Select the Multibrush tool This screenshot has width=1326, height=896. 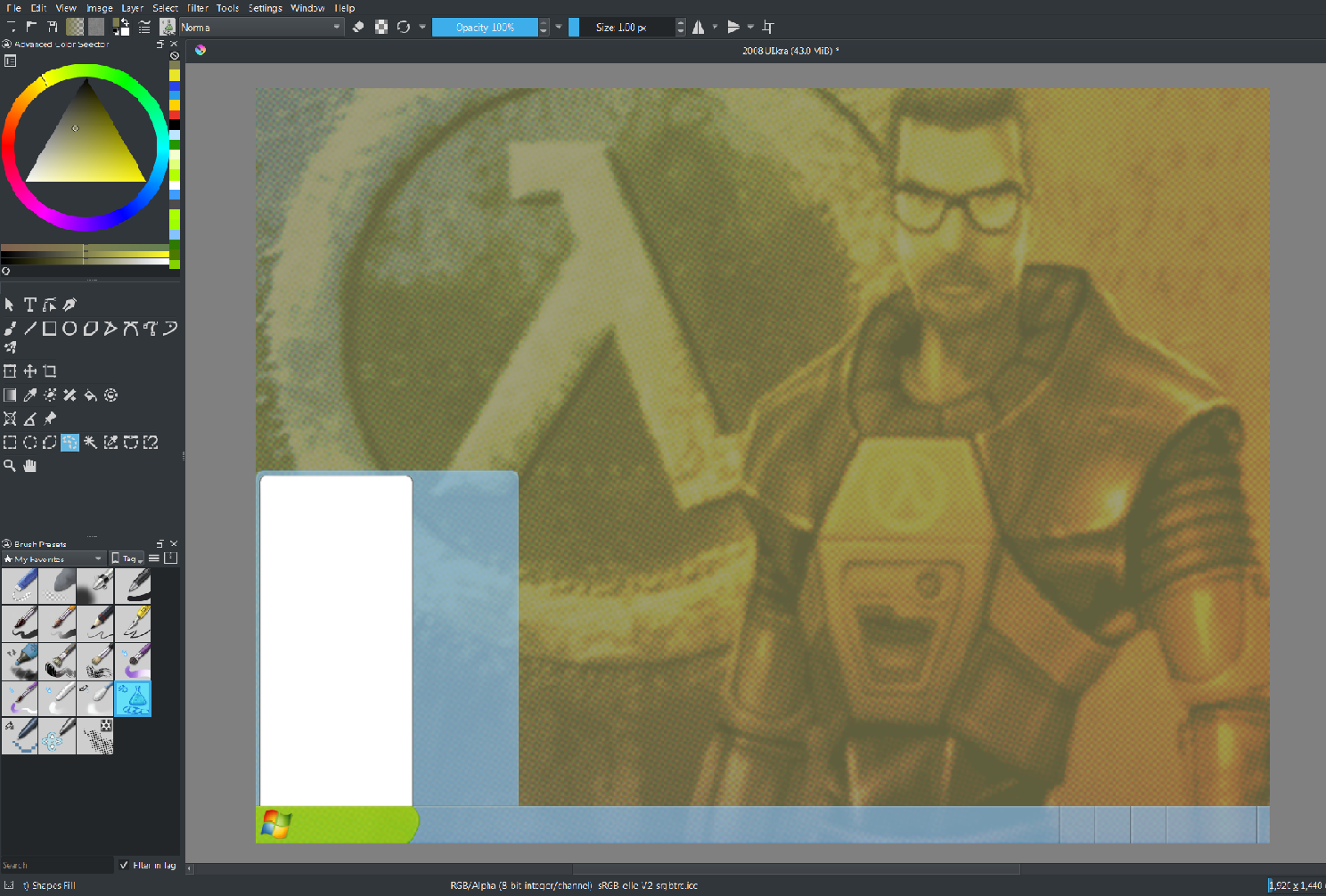[10, 347]
